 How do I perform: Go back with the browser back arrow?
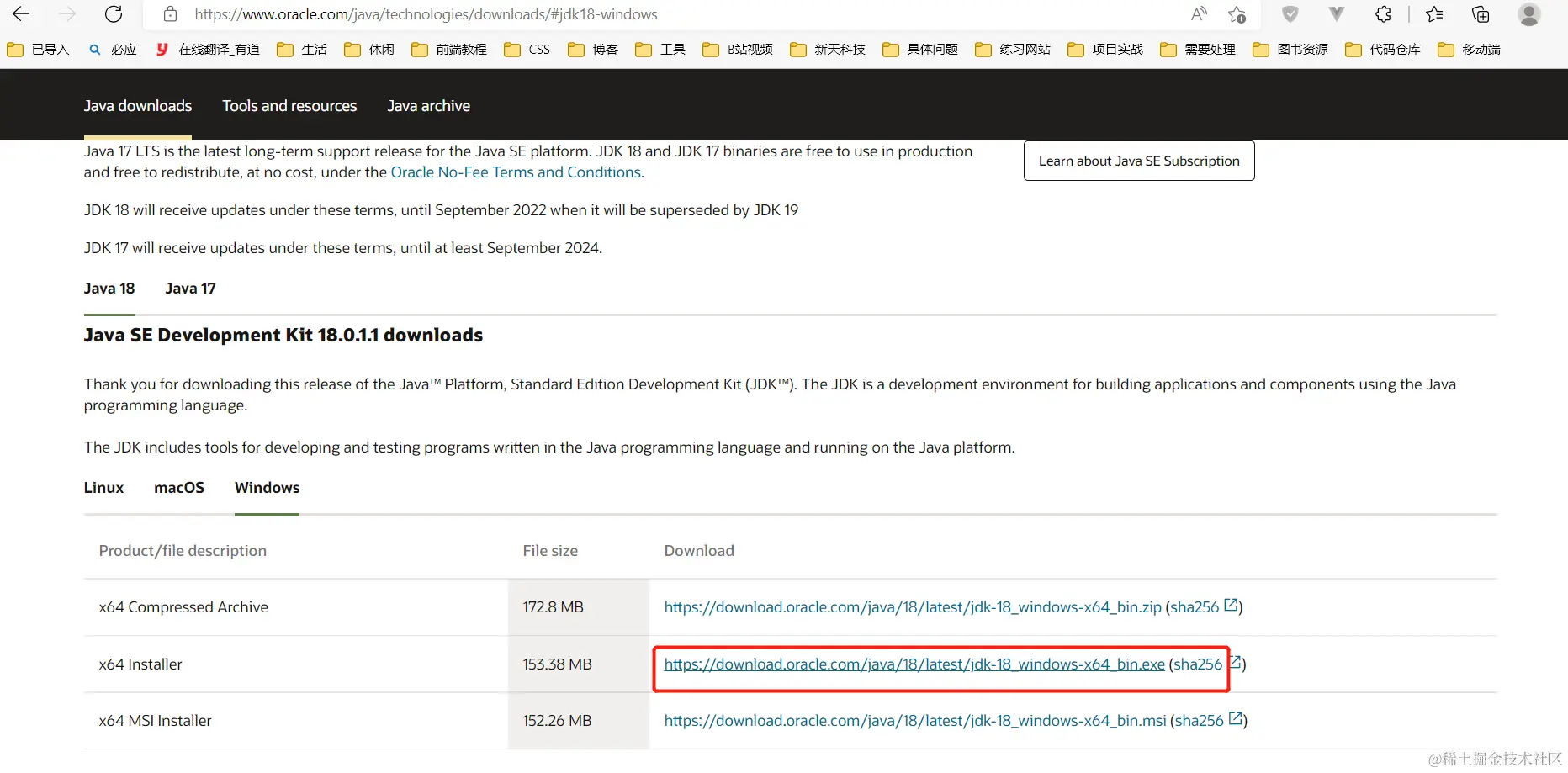21,14
